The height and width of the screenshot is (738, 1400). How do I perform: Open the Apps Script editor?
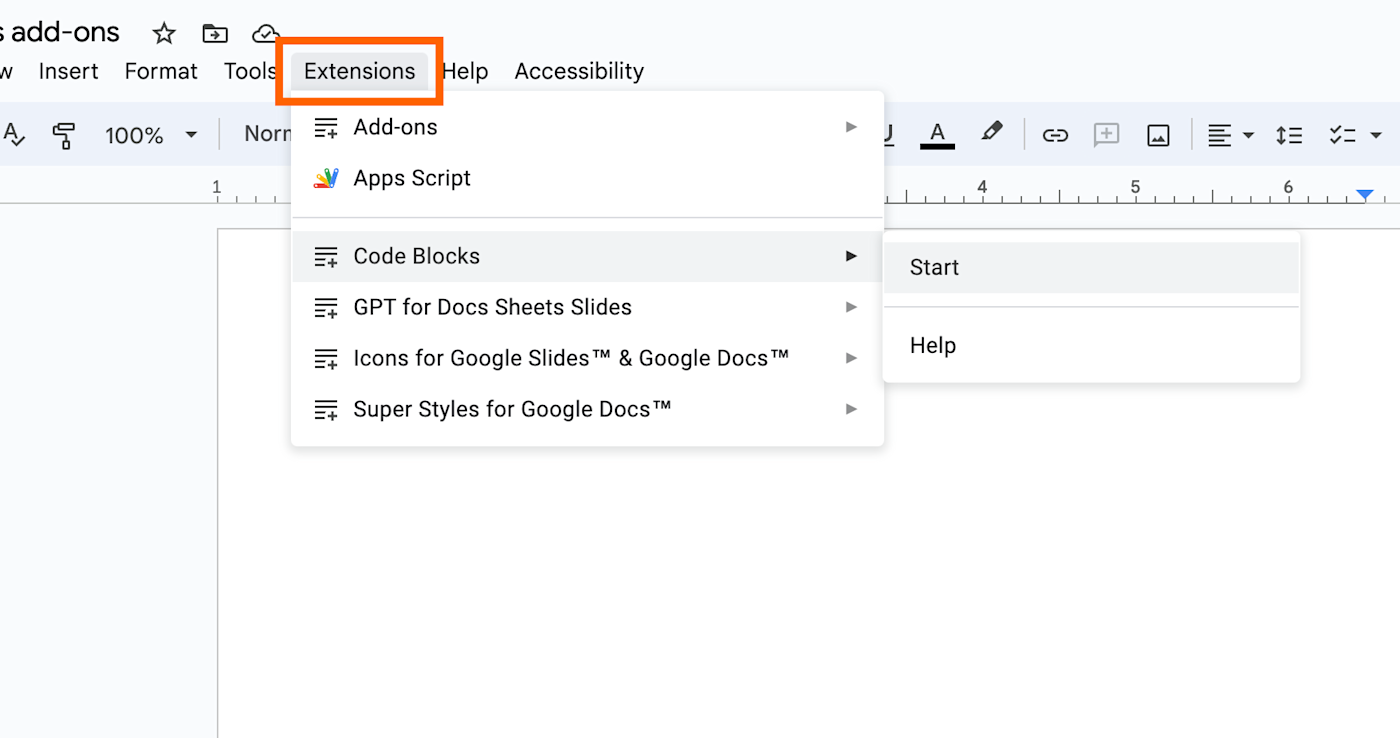tap(411, 178)
